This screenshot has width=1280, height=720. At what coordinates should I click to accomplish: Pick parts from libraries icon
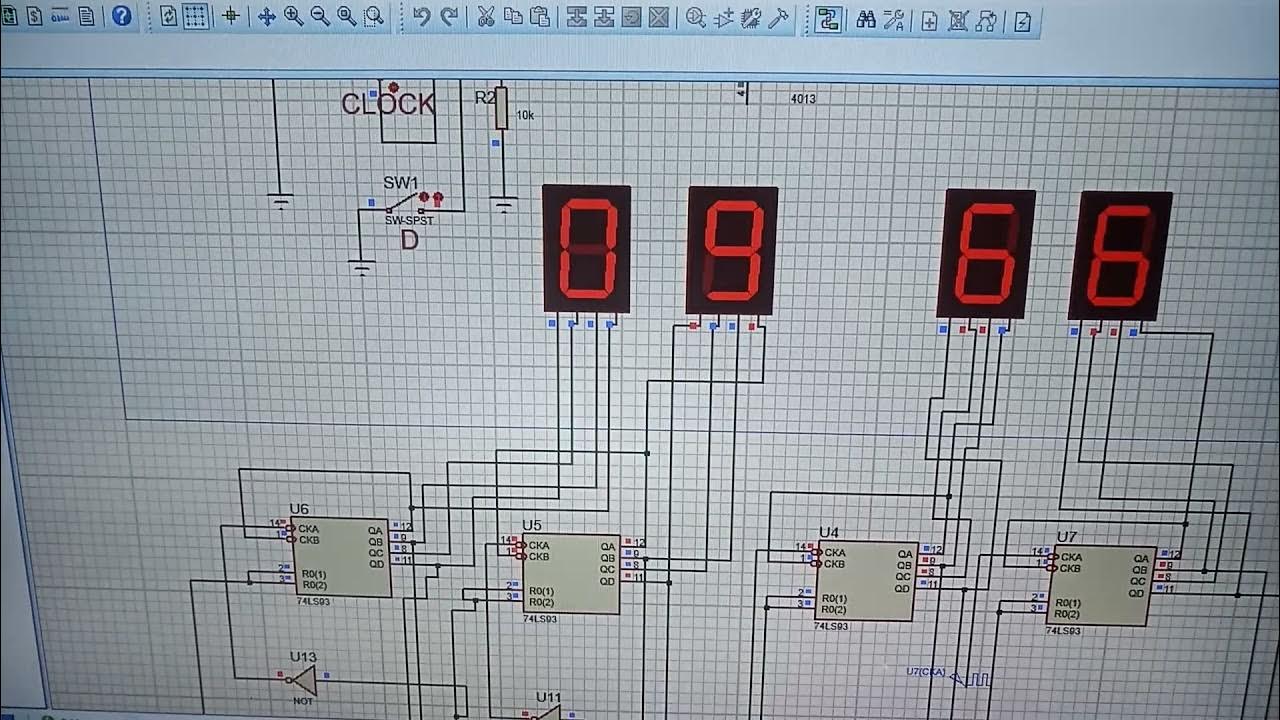click(x=696, y=18)
